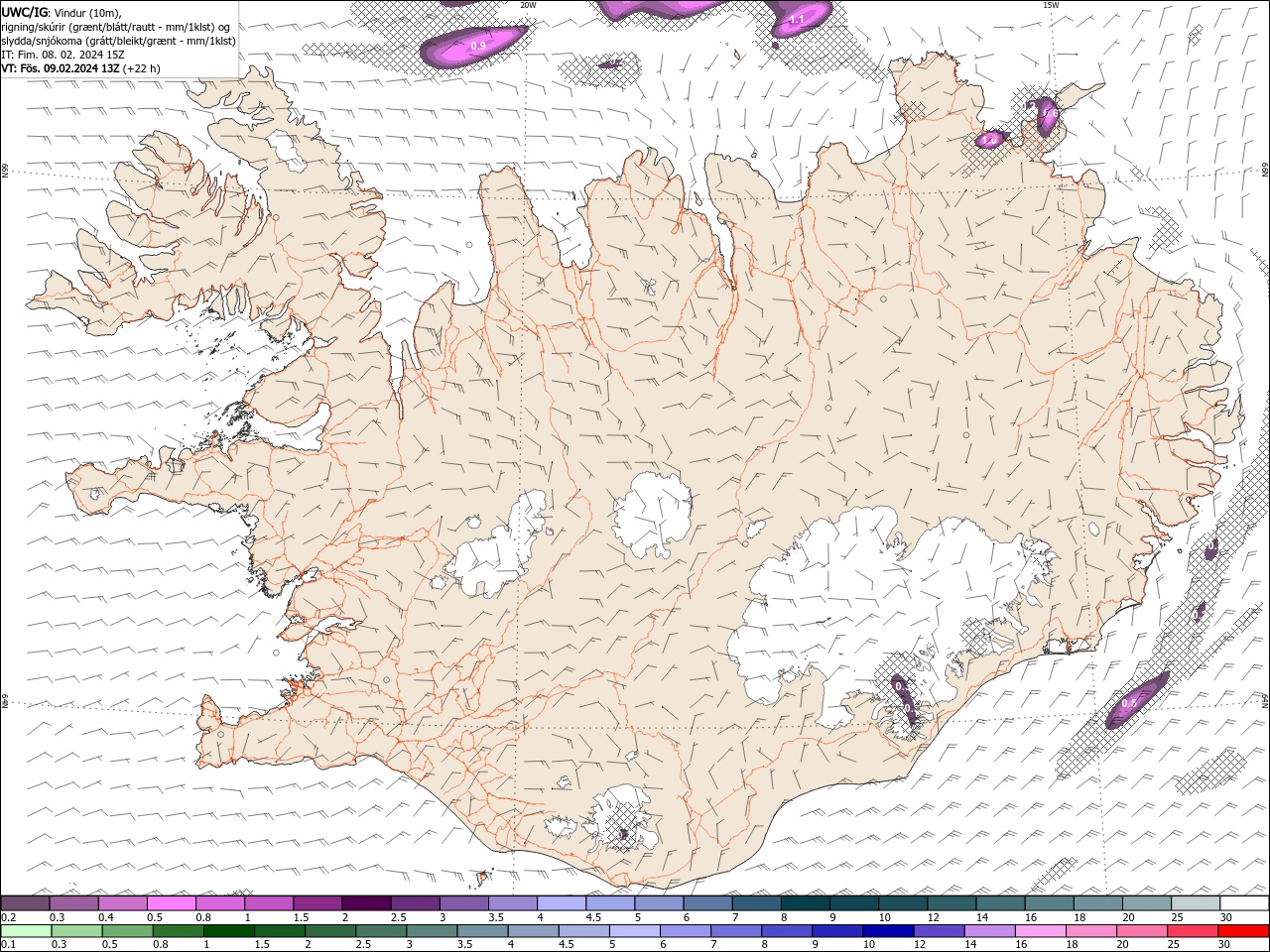Select the white upper-row swatch labeled 30
Viewport: 1270px width, 952px height.
point(1244,903)
